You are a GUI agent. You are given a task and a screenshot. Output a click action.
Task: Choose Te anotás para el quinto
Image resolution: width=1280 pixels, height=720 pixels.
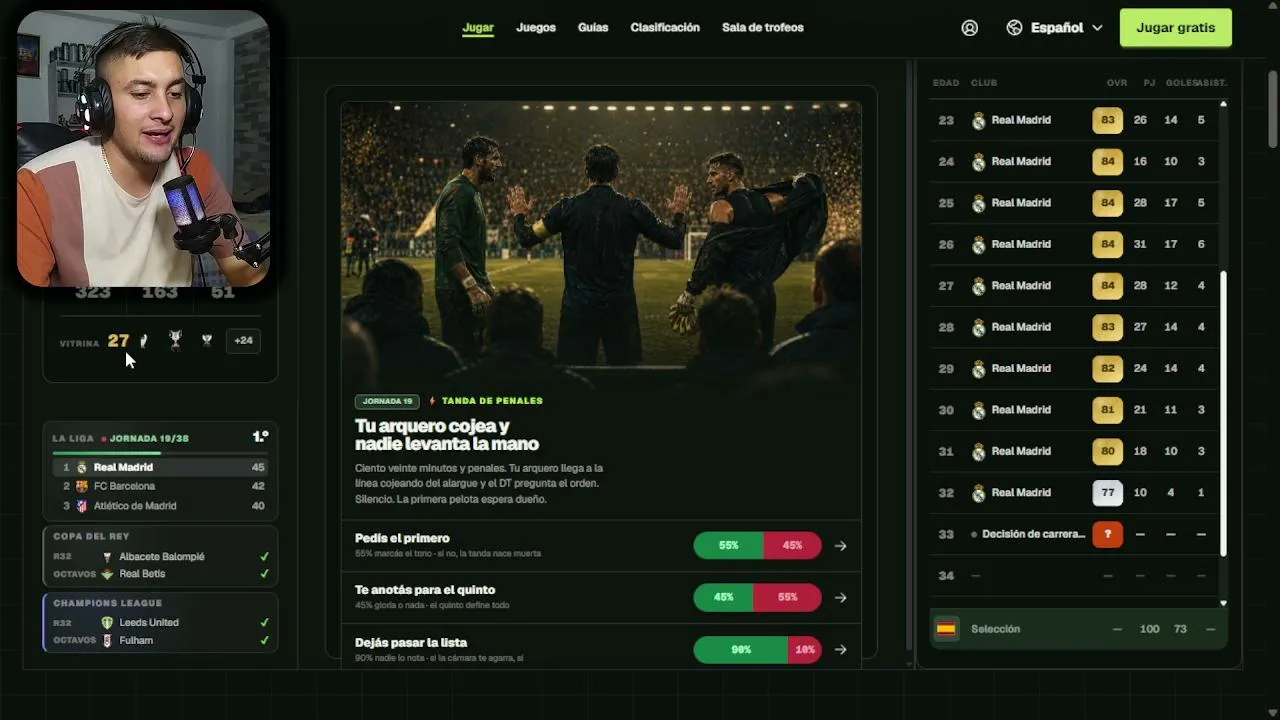point(601,597)
